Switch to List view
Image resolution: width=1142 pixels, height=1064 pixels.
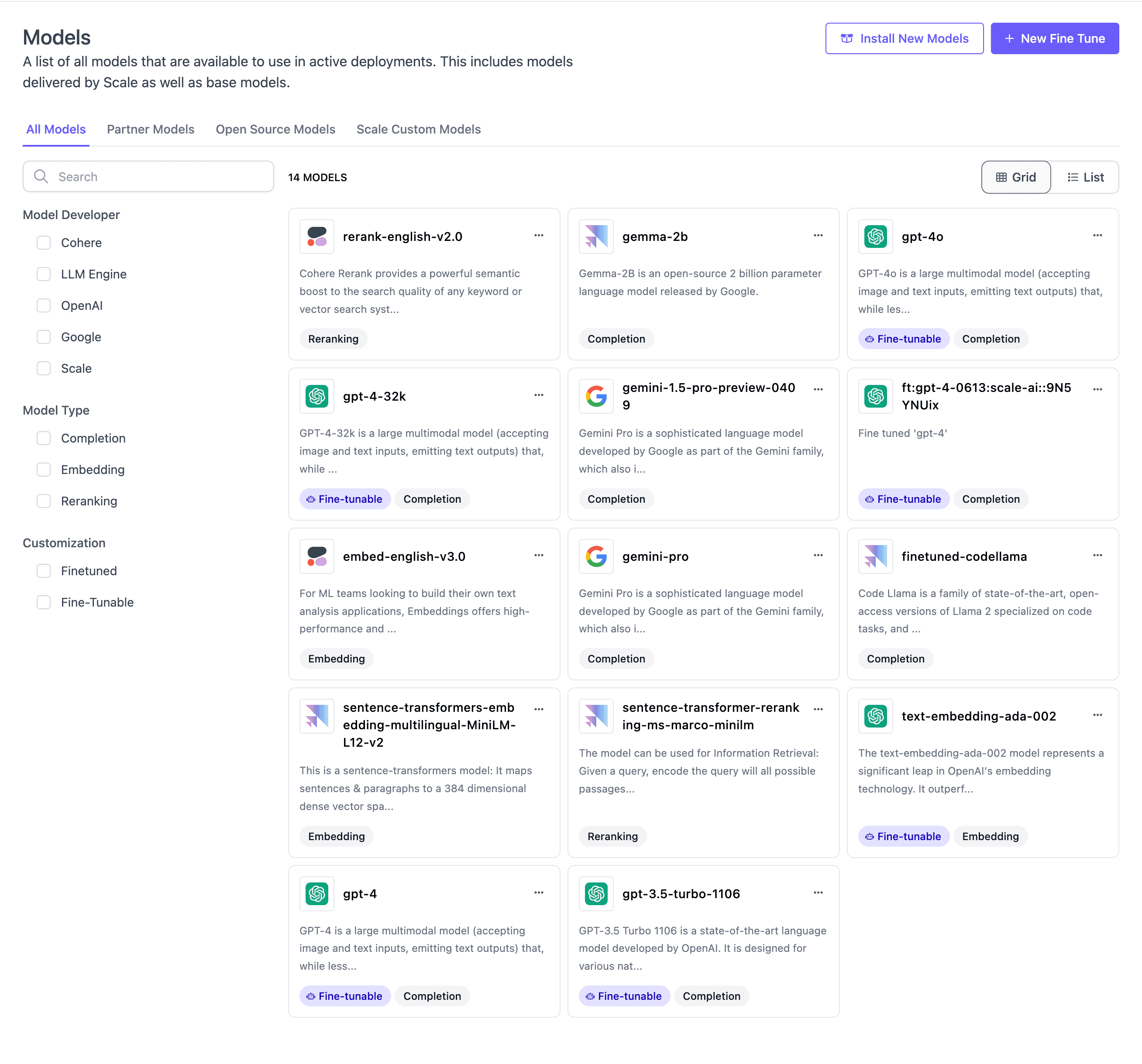pyautogui.click(x=1085, y=178)
